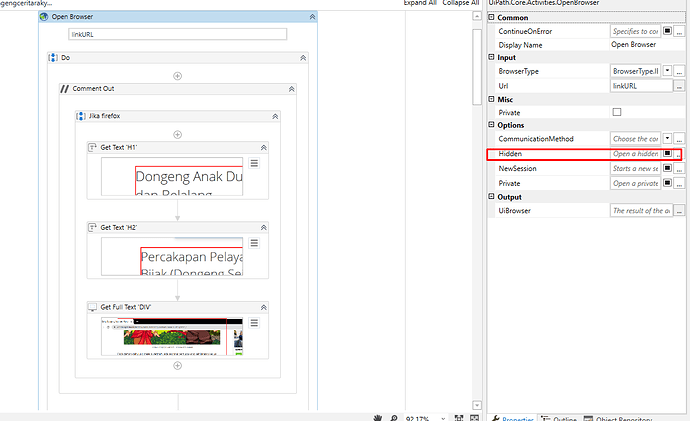Collapse the Input properties section
690x421 pixels.
[x=492, y=57]
